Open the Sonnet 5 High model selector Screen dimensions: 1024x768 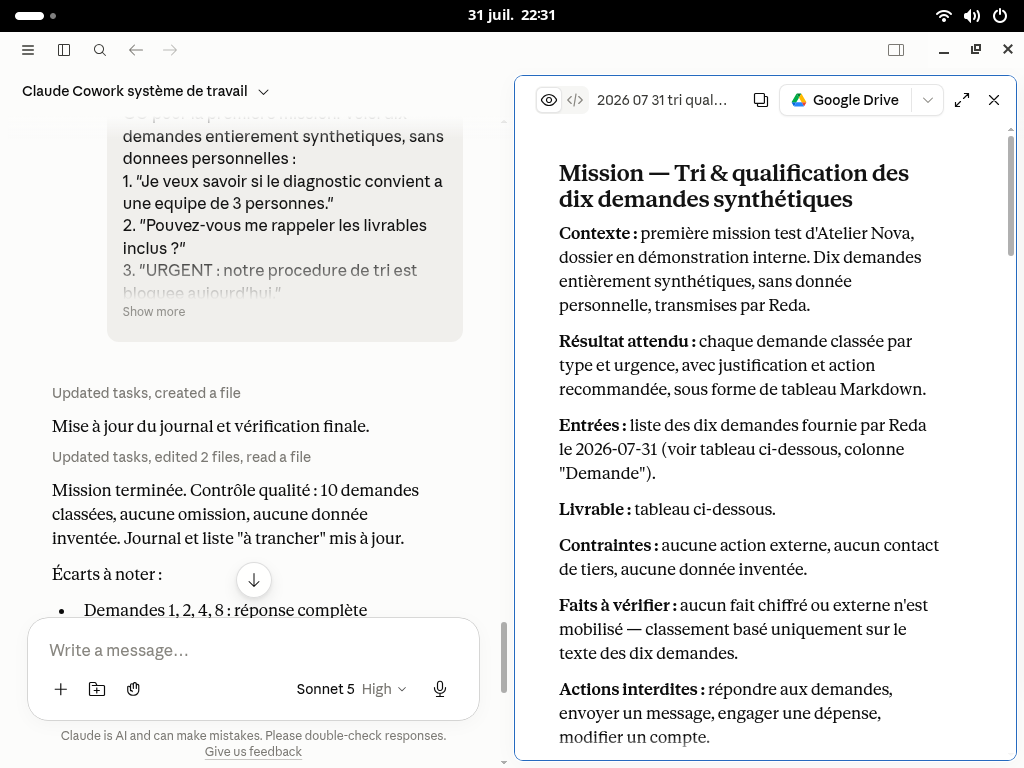[x=351, y=689]
